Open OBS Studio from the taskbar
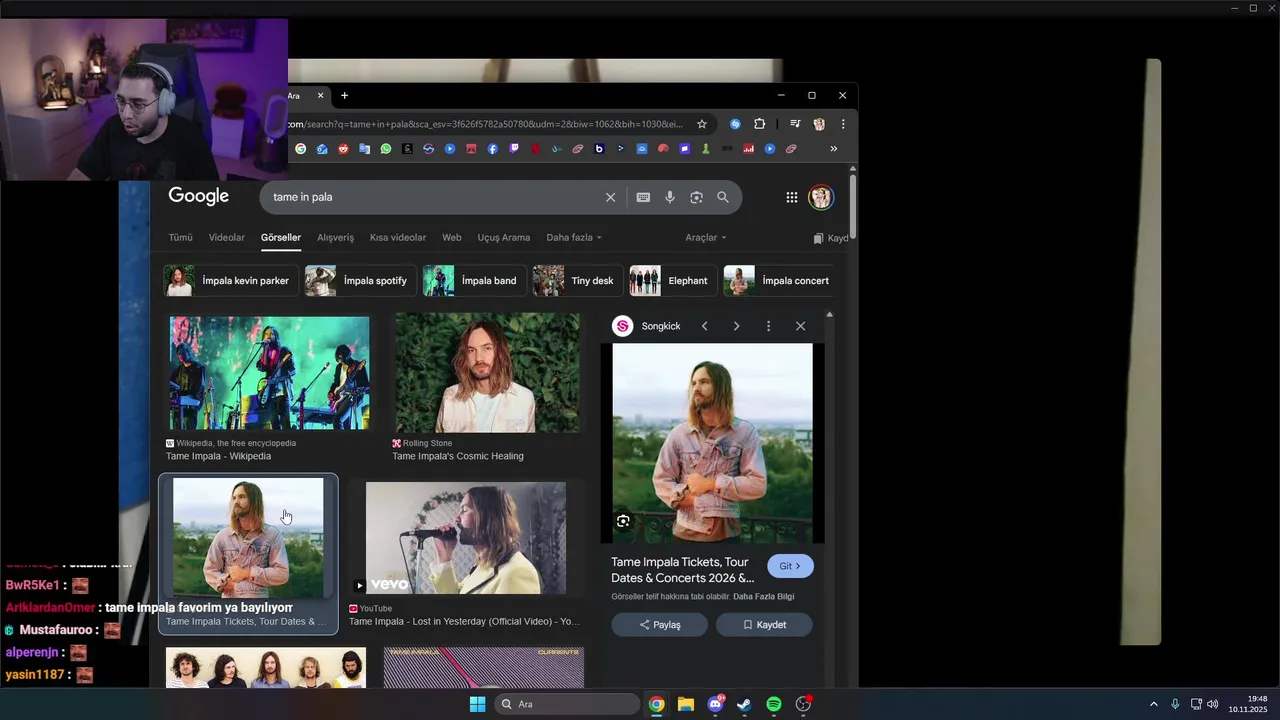Viewport: 1280px width, 720px height. click(x=803, y=704)
